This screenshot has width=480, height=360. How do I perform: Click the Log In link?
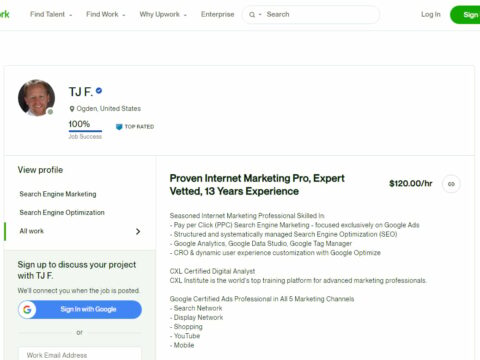(x=431, y=14)
